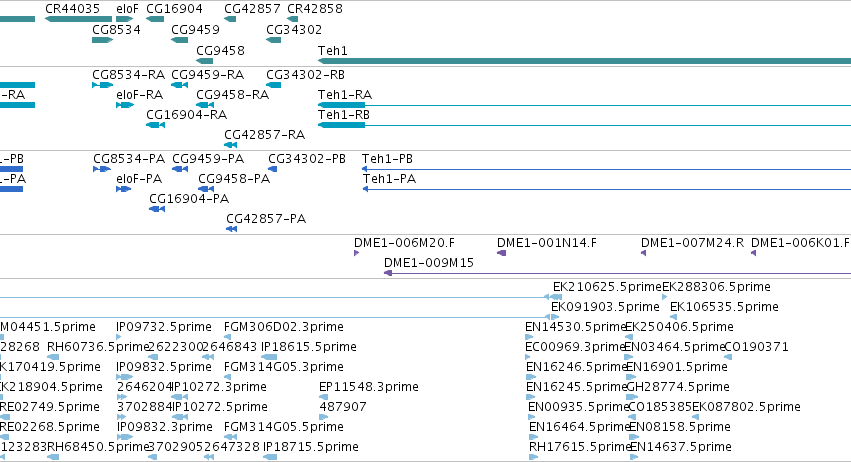Click EST EN14637.5prime label
The height and width of the screenshot is (462, 851).
(681, 447)
